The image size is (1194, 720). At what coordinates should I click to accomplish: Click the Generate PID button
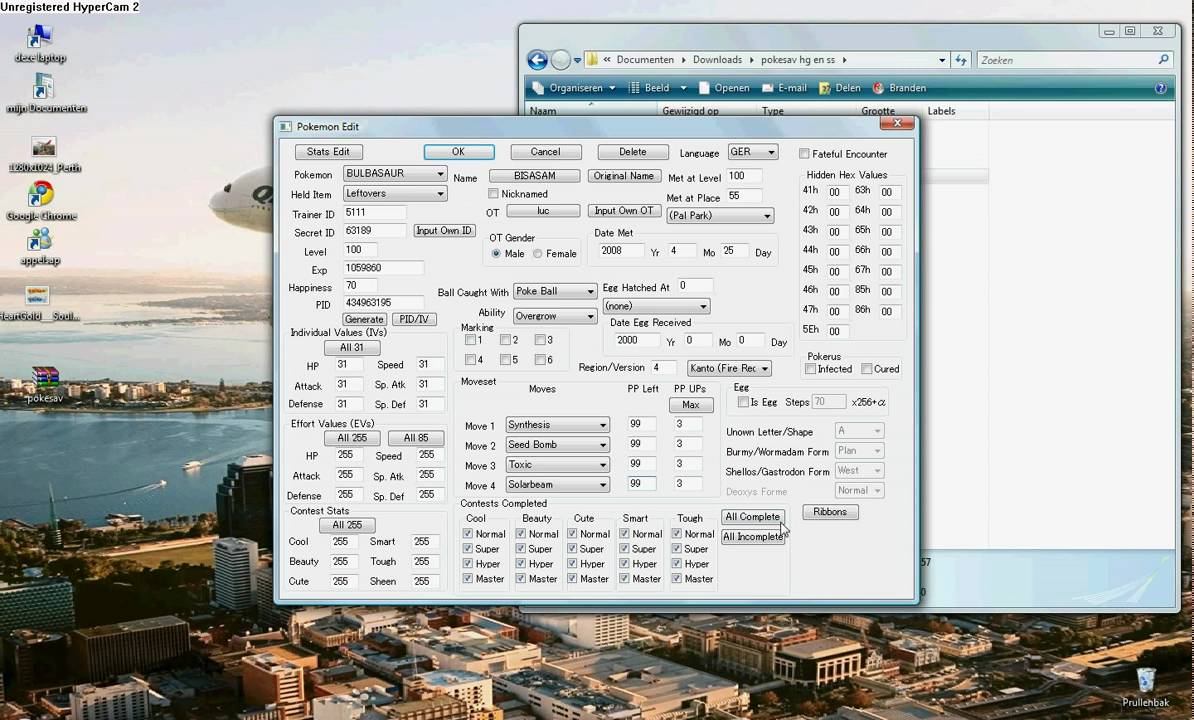[x=364, y=319]
